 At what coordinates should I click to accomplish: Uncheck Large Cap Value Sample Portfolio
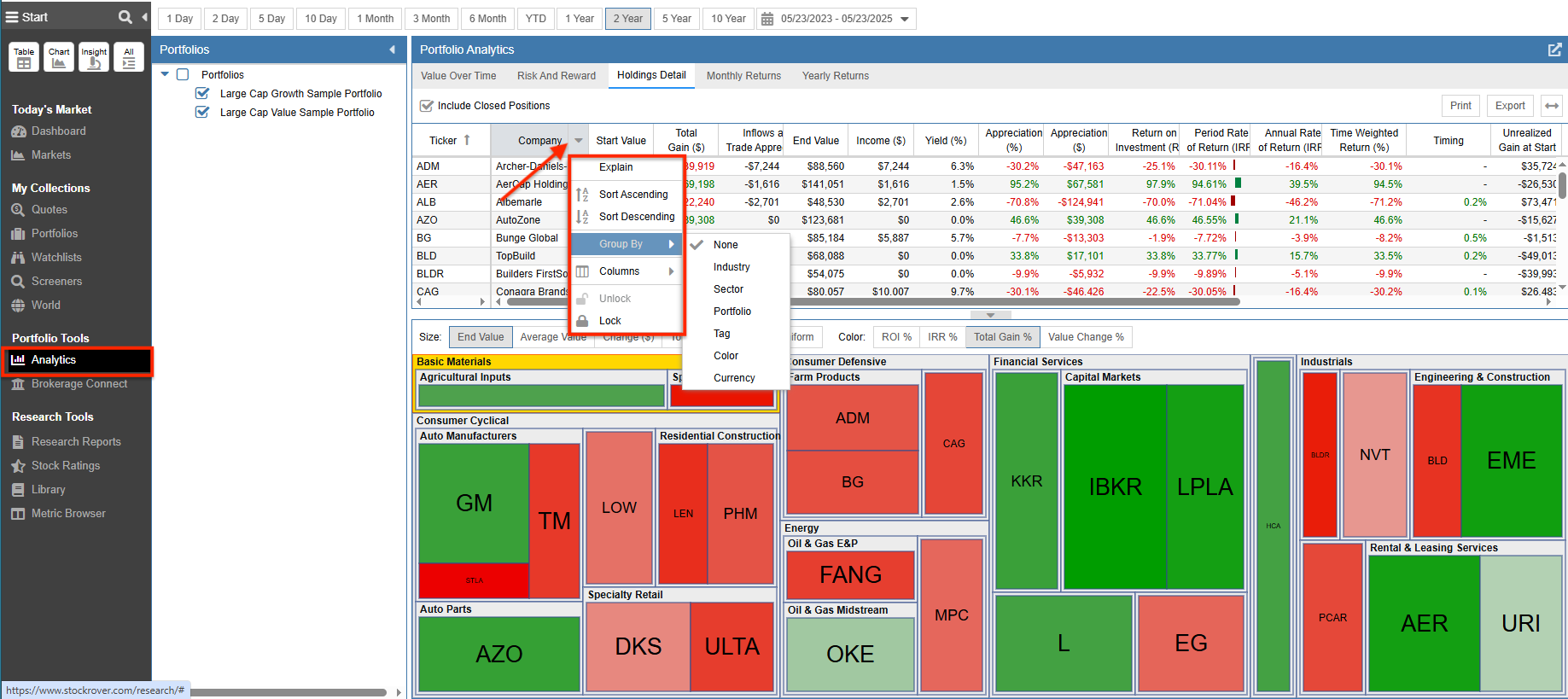[x=202, y=113]
